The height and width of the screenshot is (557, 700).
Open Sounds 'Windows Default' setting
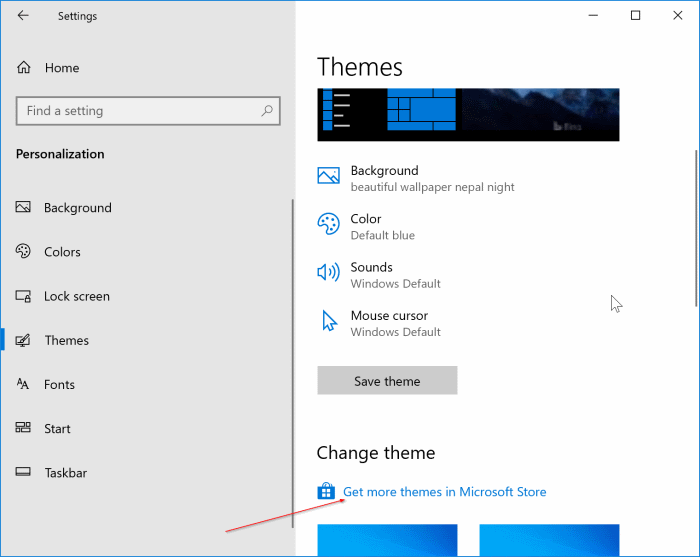pyautogui.click(x=379, y=275)
